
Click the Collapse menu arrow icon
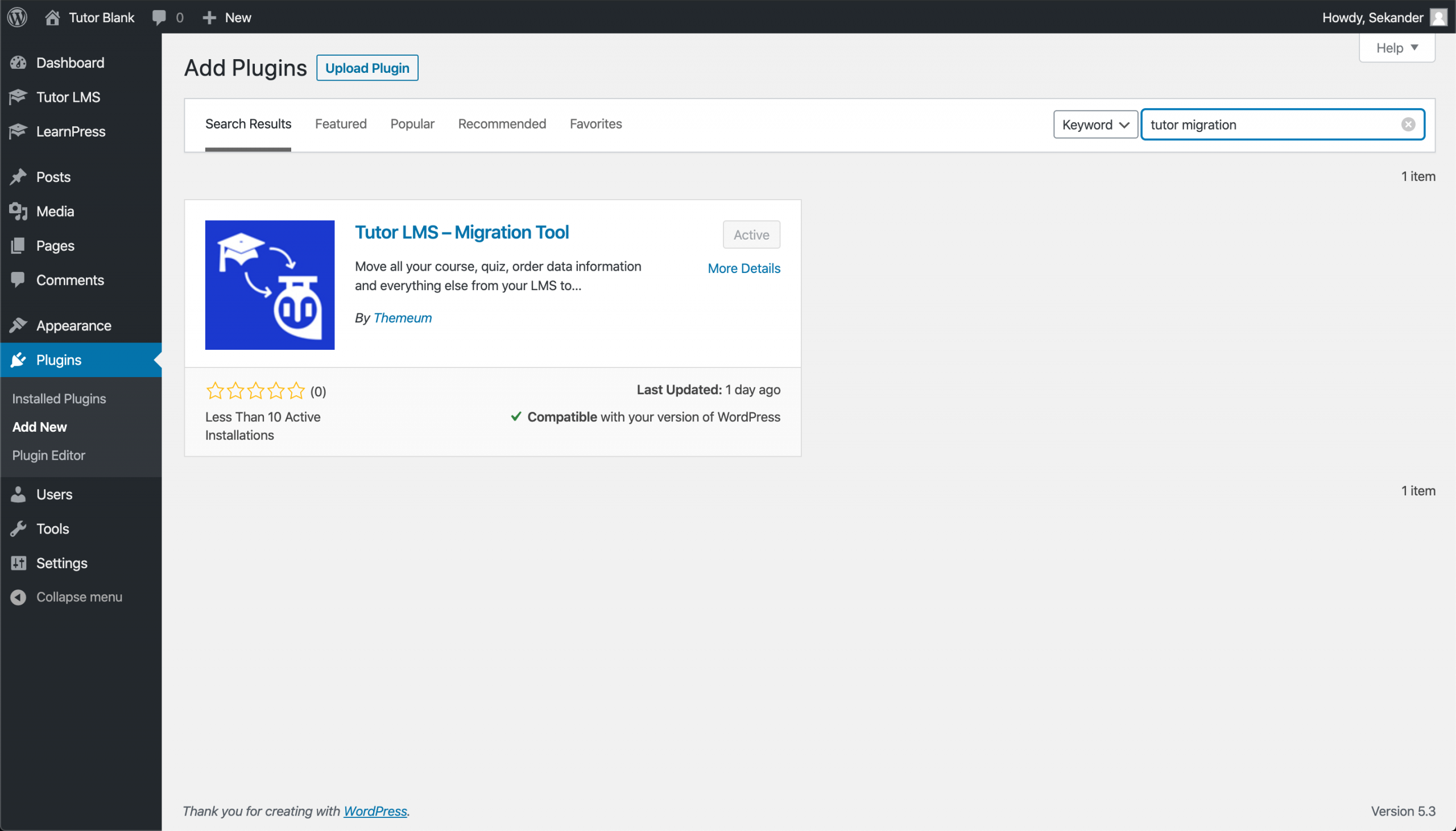tap(18, 597)
